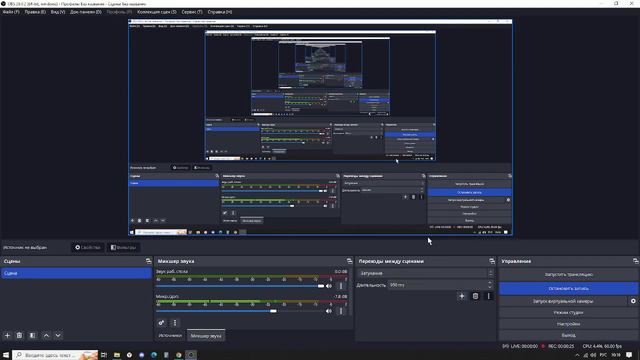This screenshot has height=360, width=640.
Task: Open Док-панели menu
Action: pos(86,12)
